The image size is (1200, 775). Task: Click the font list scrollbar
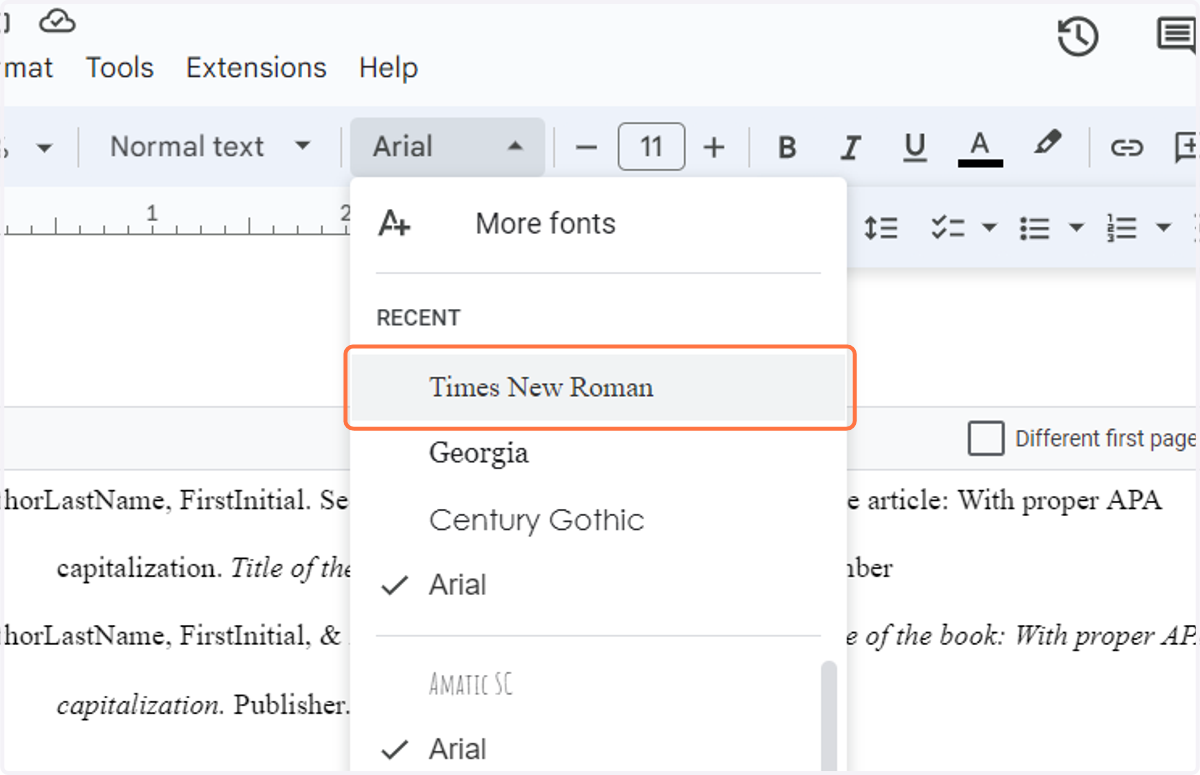pyautogui.click(x=829, y=716)
